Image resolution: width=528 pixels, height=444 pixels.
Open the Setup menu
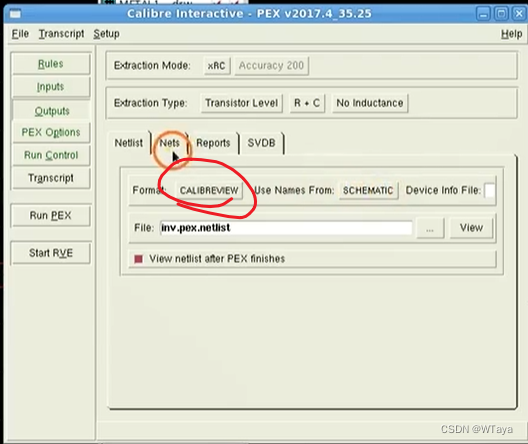[x=106, y=34]
